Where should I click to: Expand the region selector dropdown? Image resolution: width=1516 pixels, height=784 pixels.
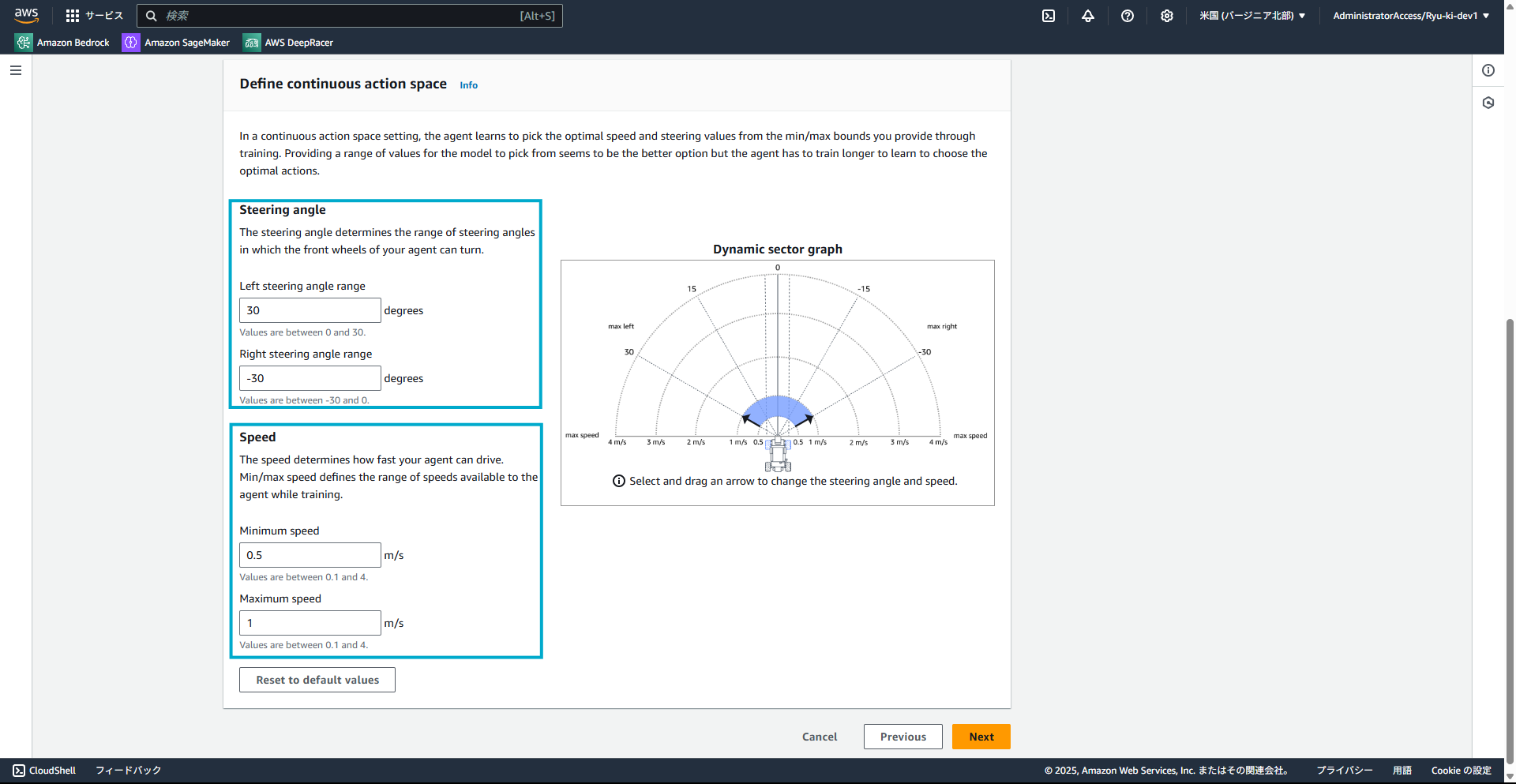point(1252,16)
